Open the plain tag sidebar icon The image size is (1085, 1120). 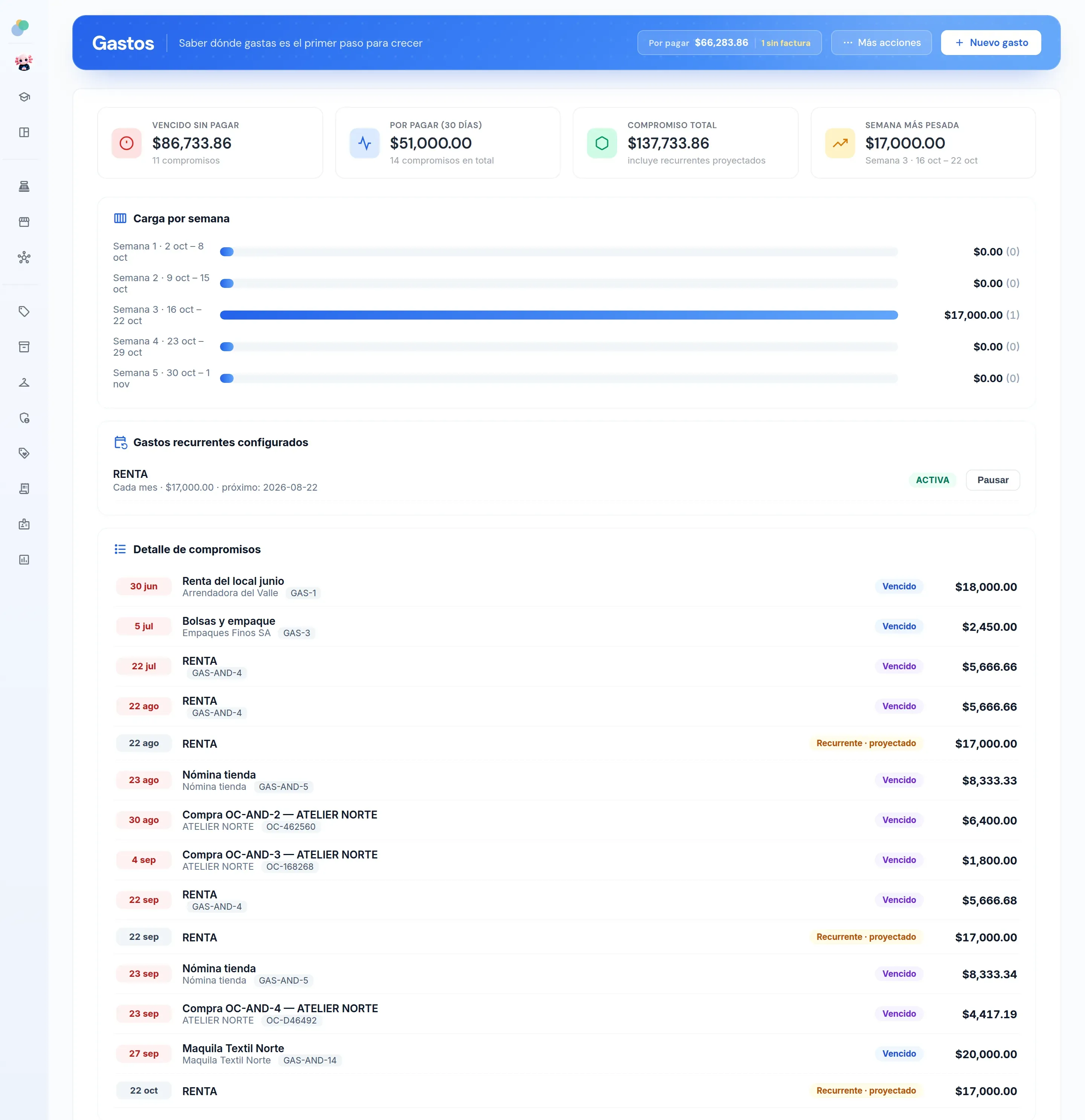pyautogui.click(x=24, y=311)
